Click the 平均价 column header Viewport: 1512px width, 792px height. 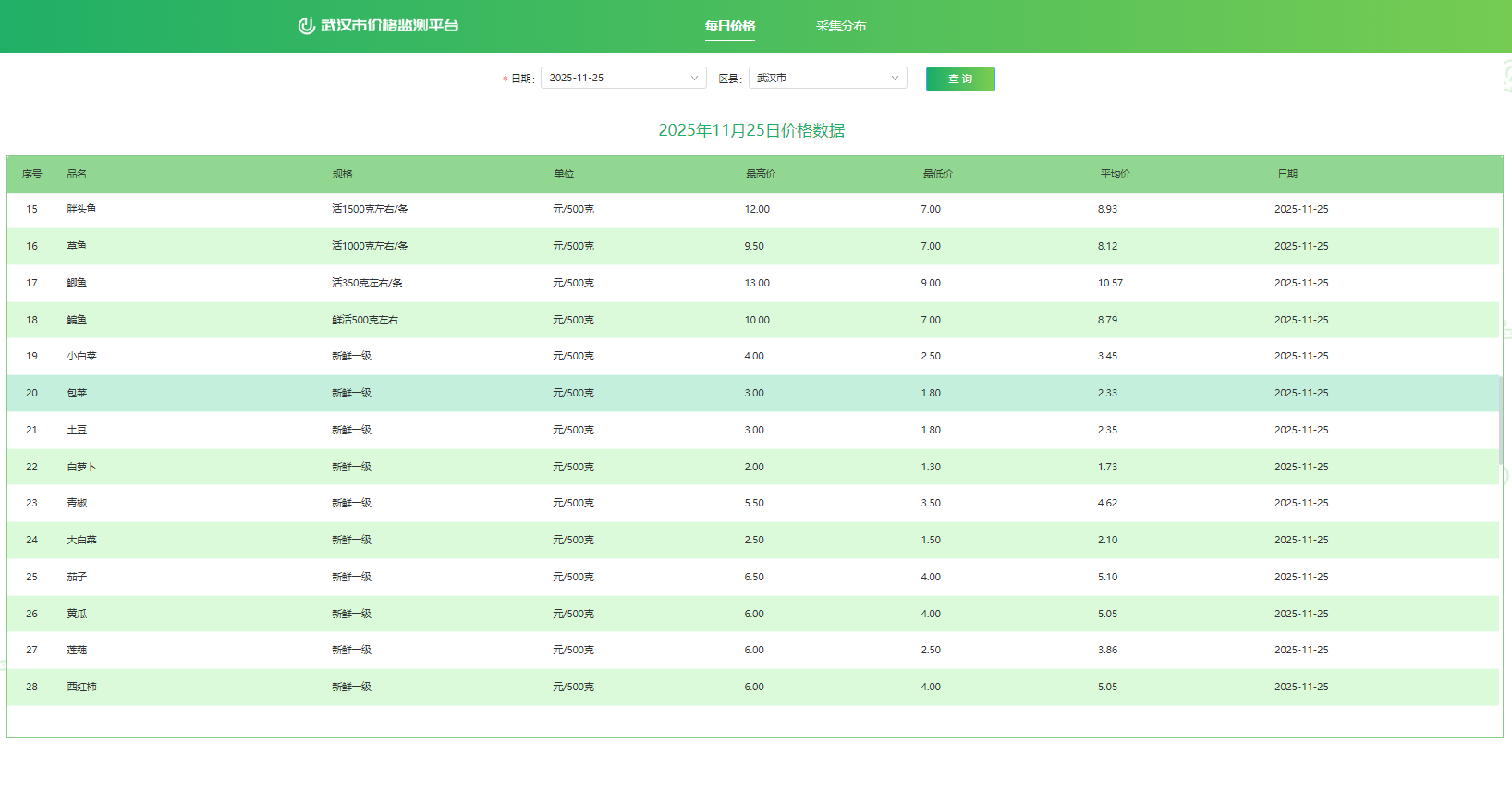click(x=1115, y=174)
